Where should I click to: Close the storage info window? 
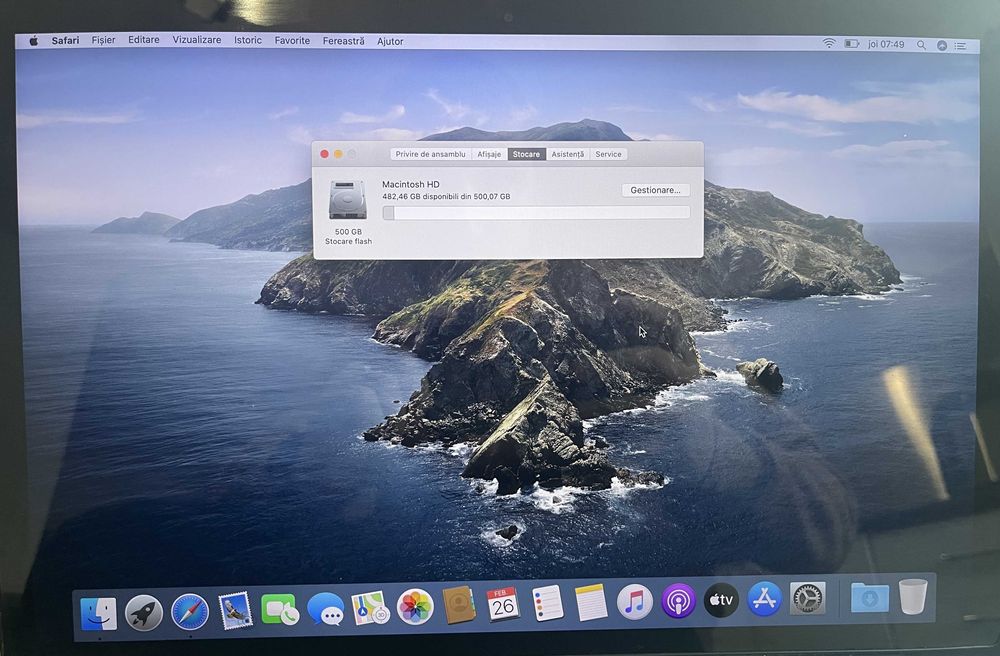pyautogui.click(x=324, y=154)
